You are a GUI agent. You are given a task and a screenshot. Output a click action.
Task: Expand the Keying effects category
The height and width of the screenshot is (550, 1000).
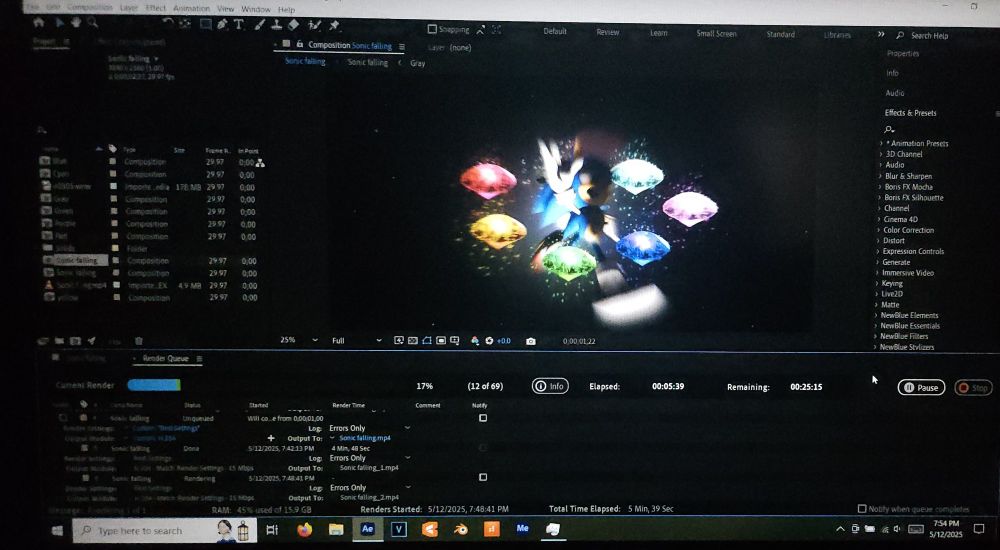pyautogui.click(x=878, y=283)
